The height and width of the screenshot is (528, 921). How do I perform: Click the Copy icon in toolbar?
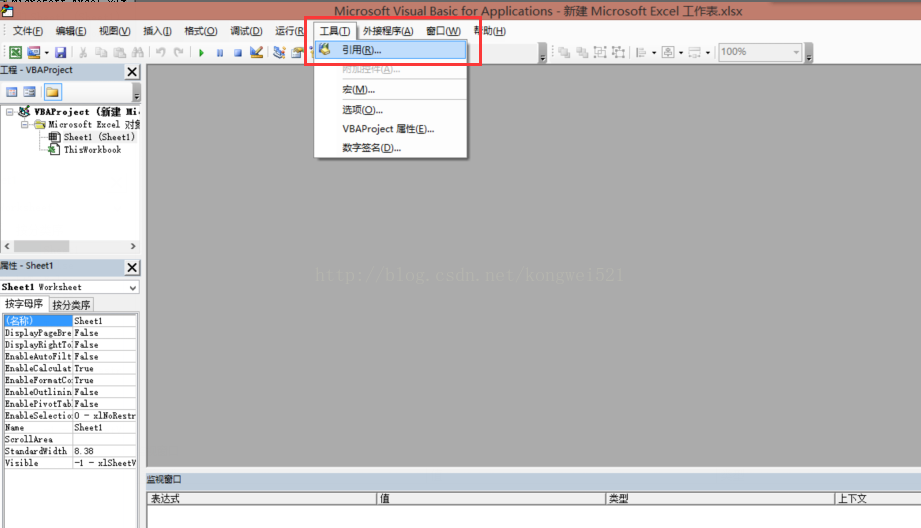101,52
